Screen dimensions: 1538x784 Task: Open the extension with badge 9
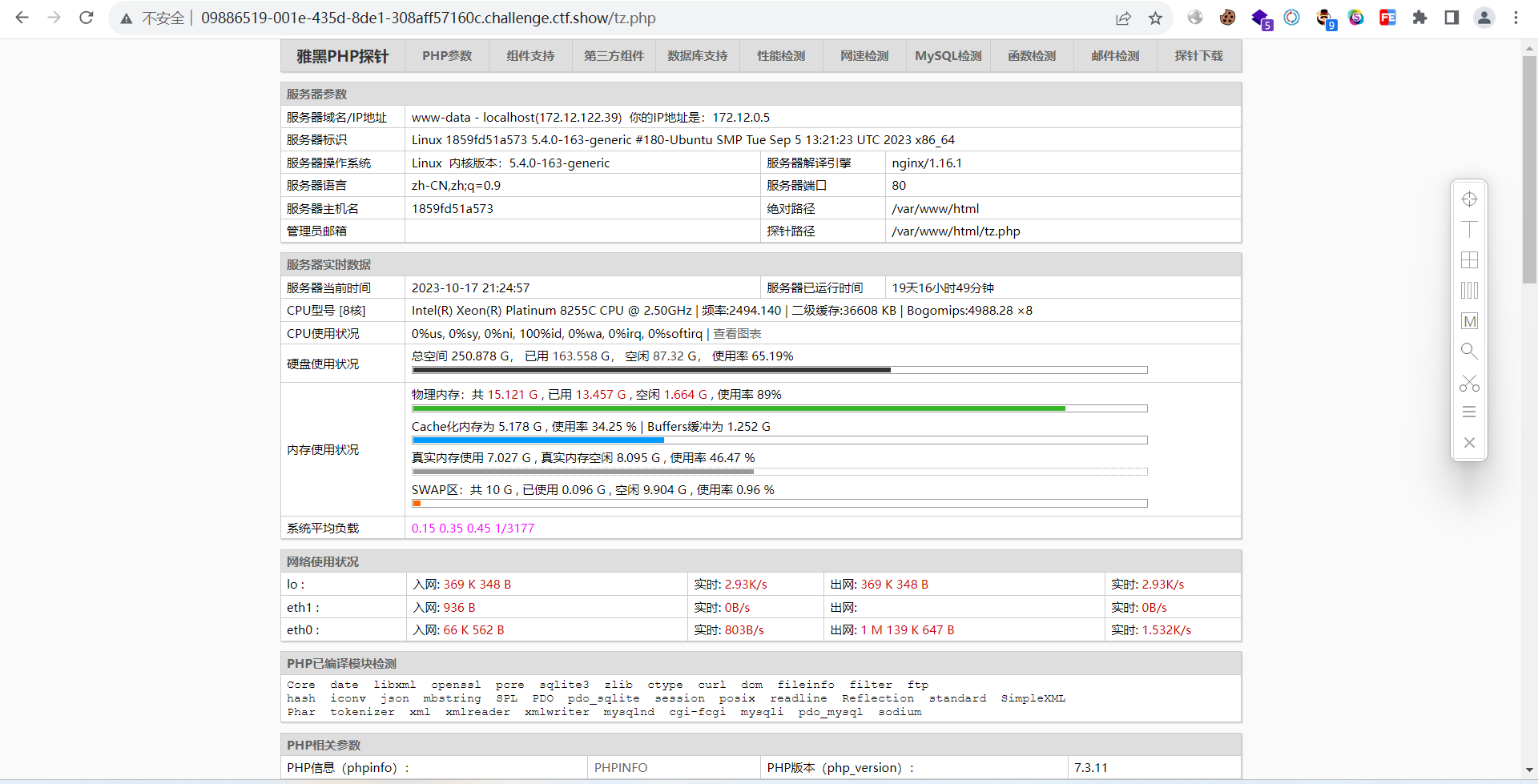point(1325,18)
